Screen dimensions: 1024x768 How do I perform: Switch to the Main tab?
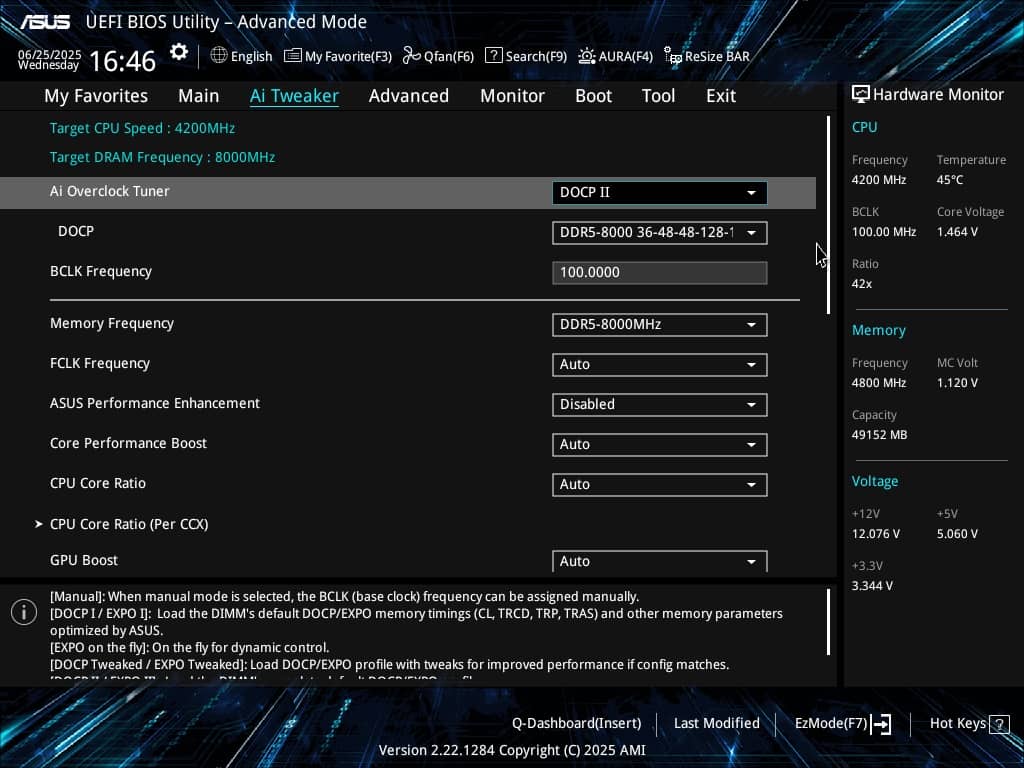199,96
